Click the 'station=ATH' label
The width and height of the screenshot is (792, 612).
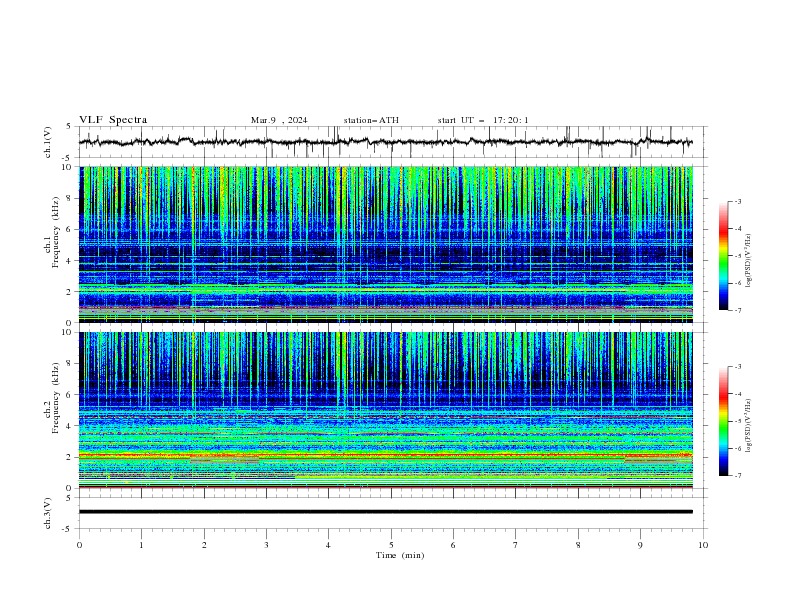click(x=371, y=120)
